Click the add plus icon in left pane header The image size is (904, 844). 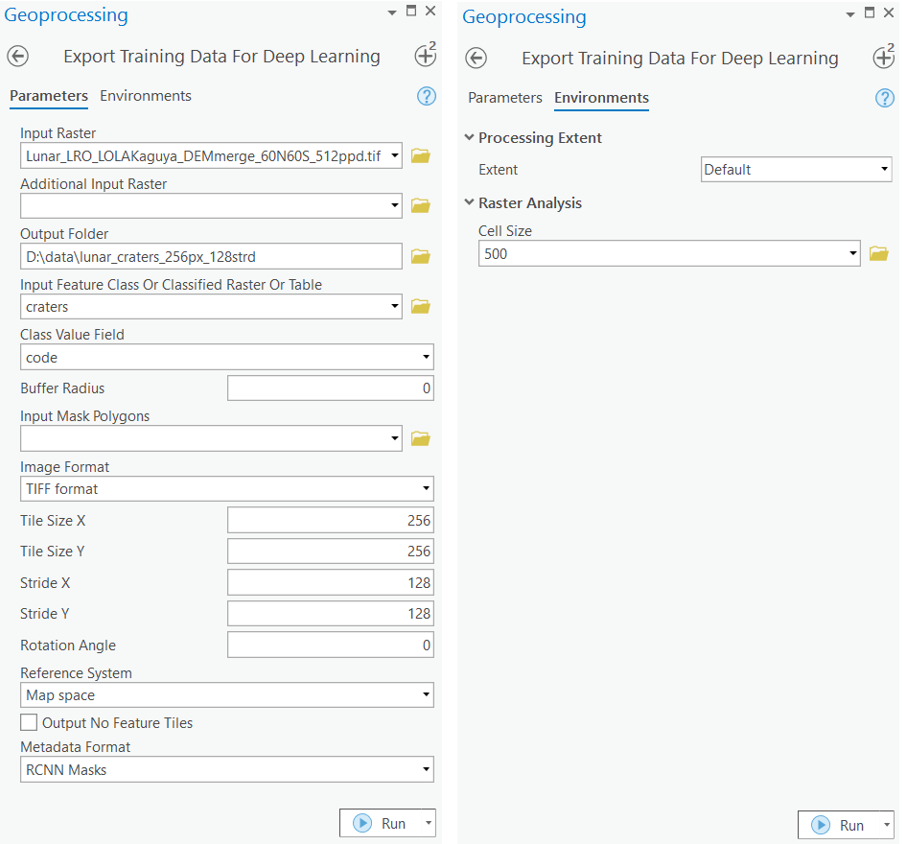425,57
